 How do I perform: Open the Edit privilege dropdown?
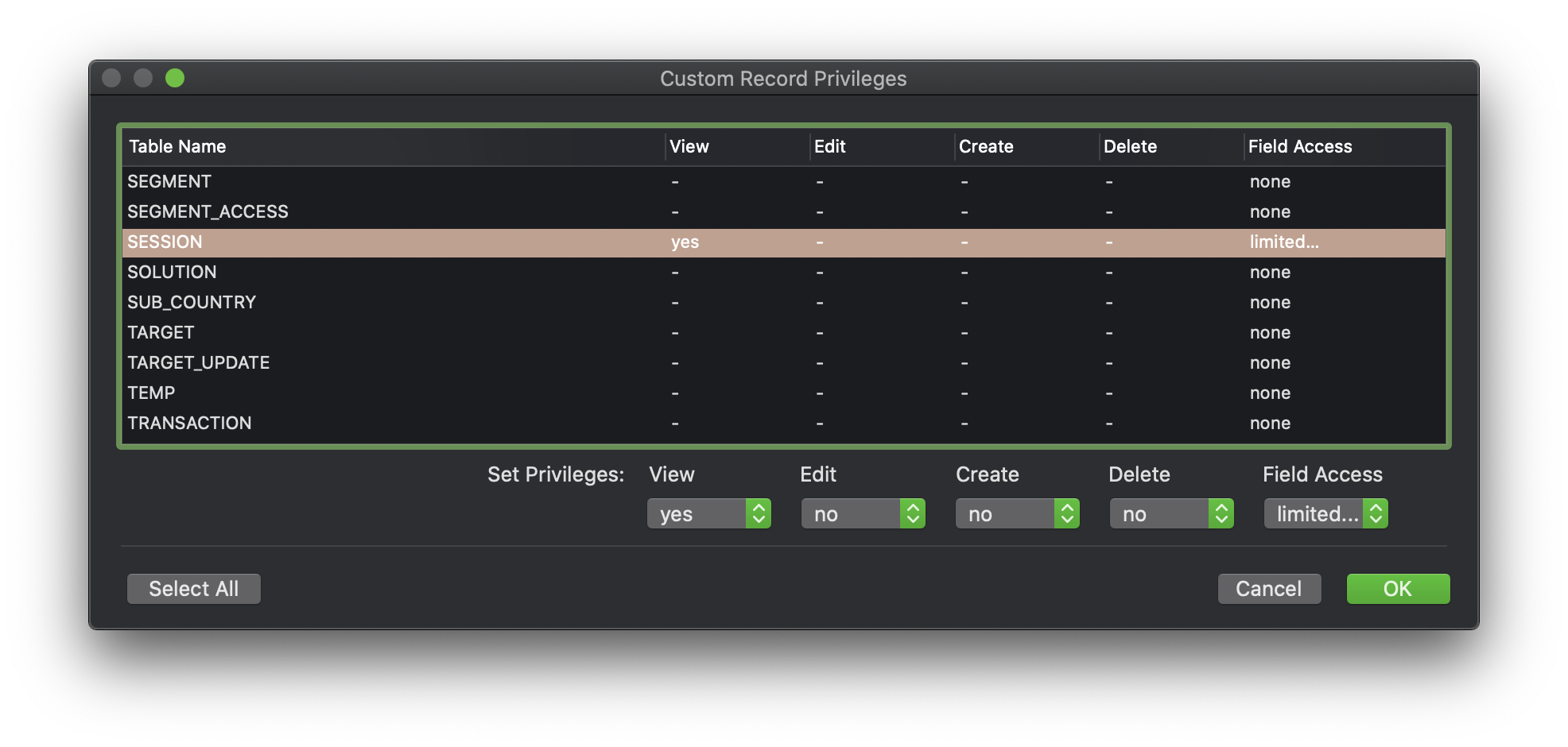863,514
